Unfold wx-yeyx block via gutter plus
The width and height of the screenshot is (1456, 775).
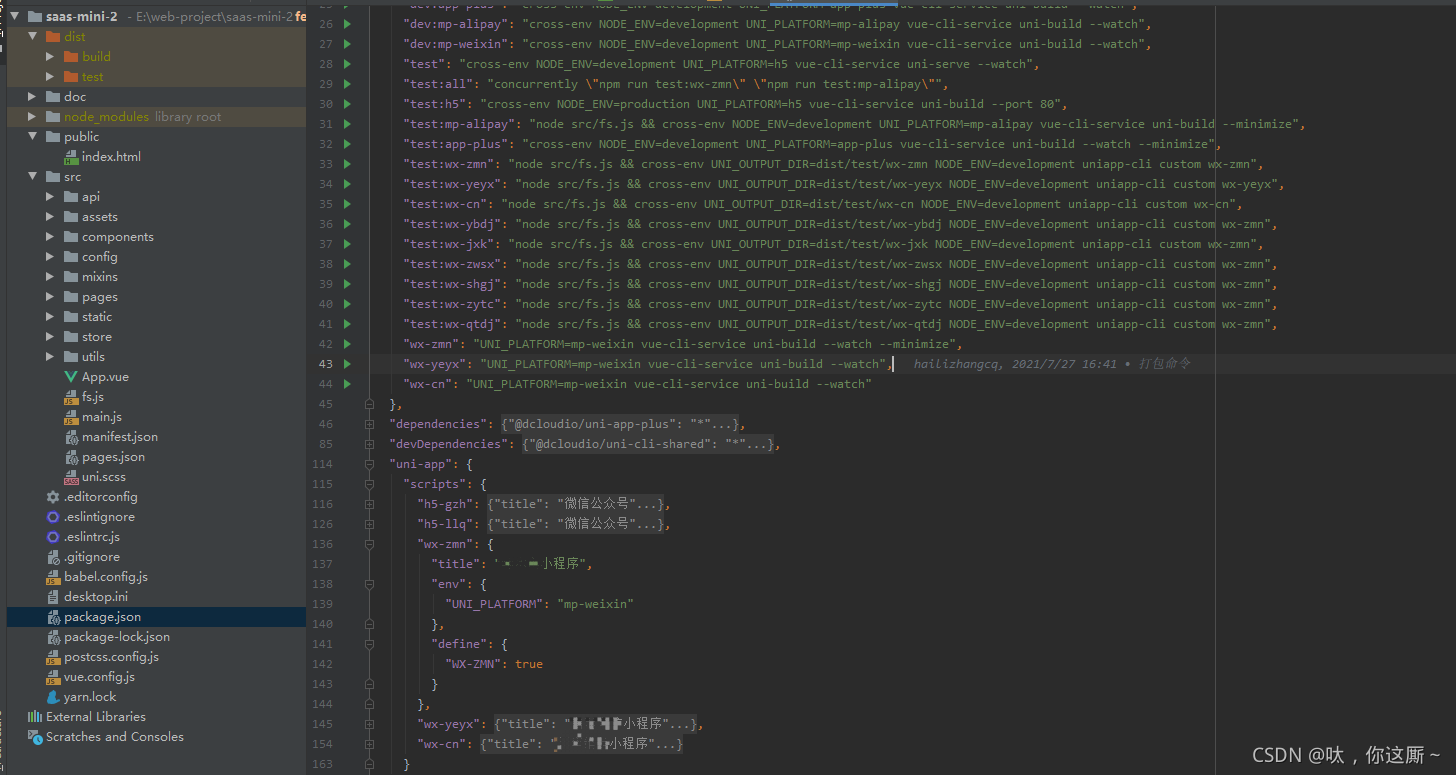(369, 724)
